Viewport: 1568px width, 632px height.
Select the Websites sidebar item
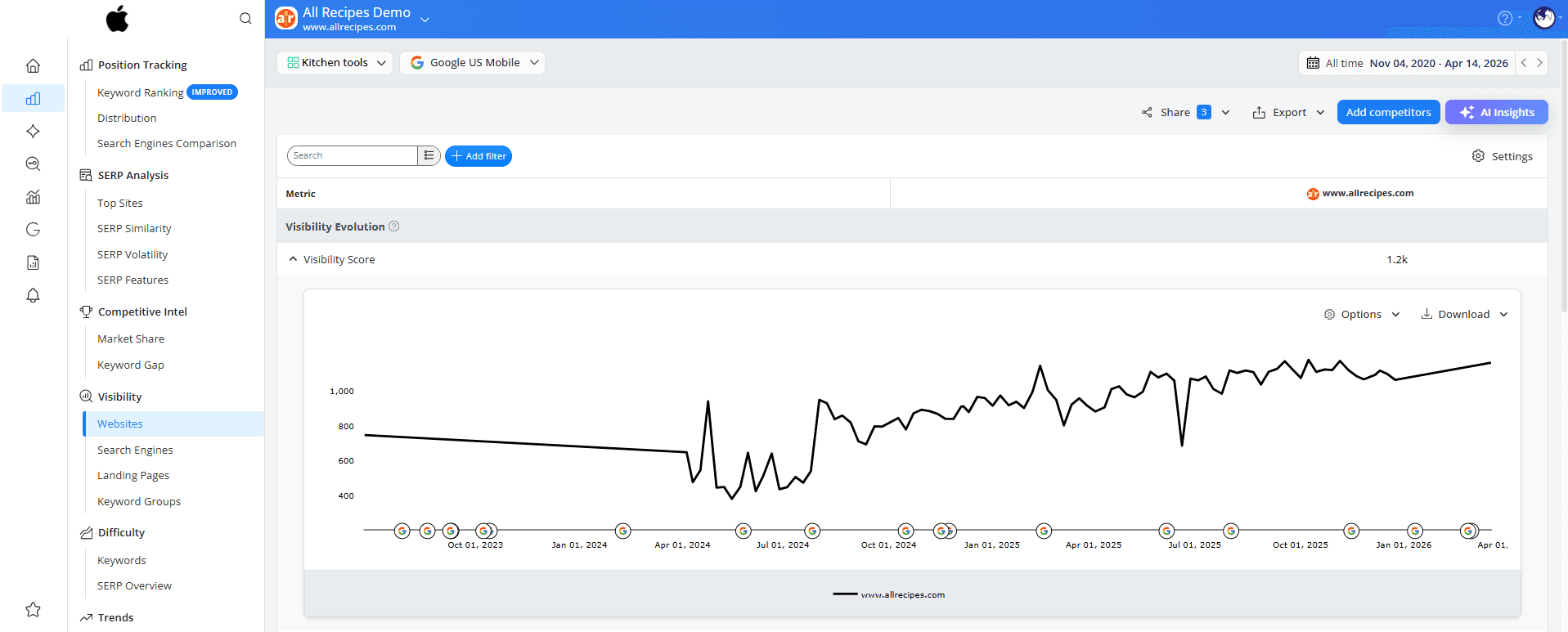click(173, 424)
